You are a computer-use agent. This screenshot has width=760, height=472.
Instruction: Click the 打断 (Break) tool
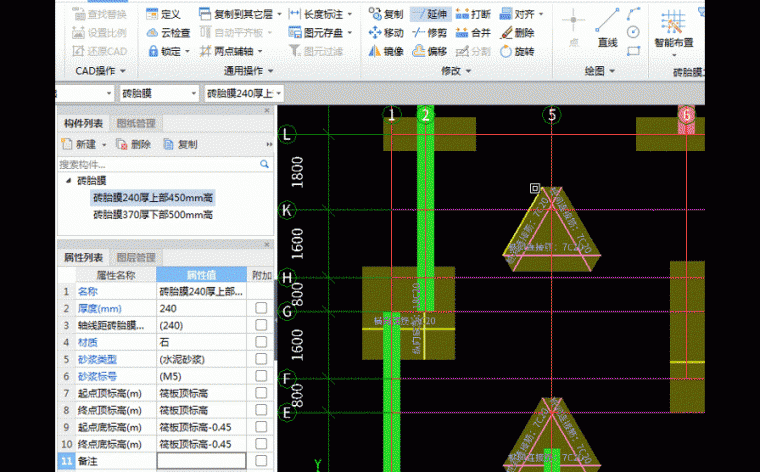coord(472,15)
